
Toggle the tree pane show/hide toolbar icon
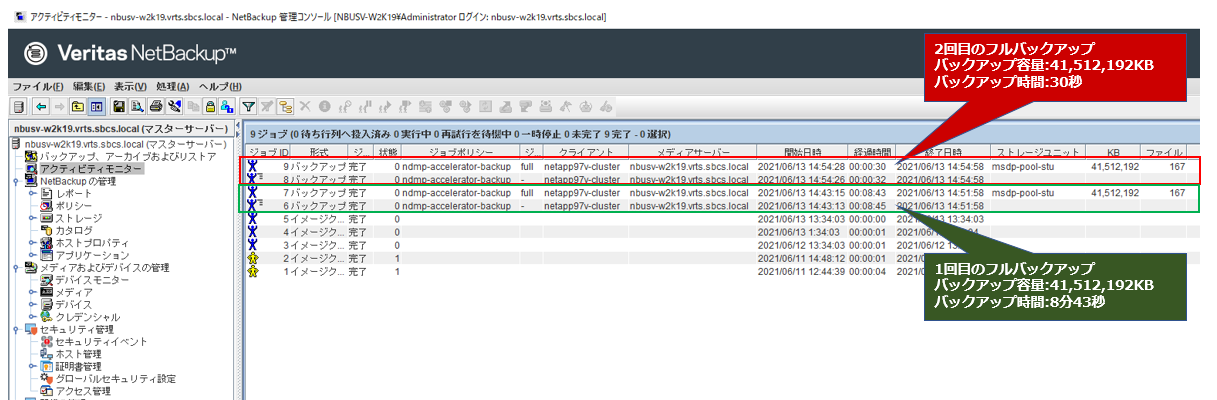point(96,106)
